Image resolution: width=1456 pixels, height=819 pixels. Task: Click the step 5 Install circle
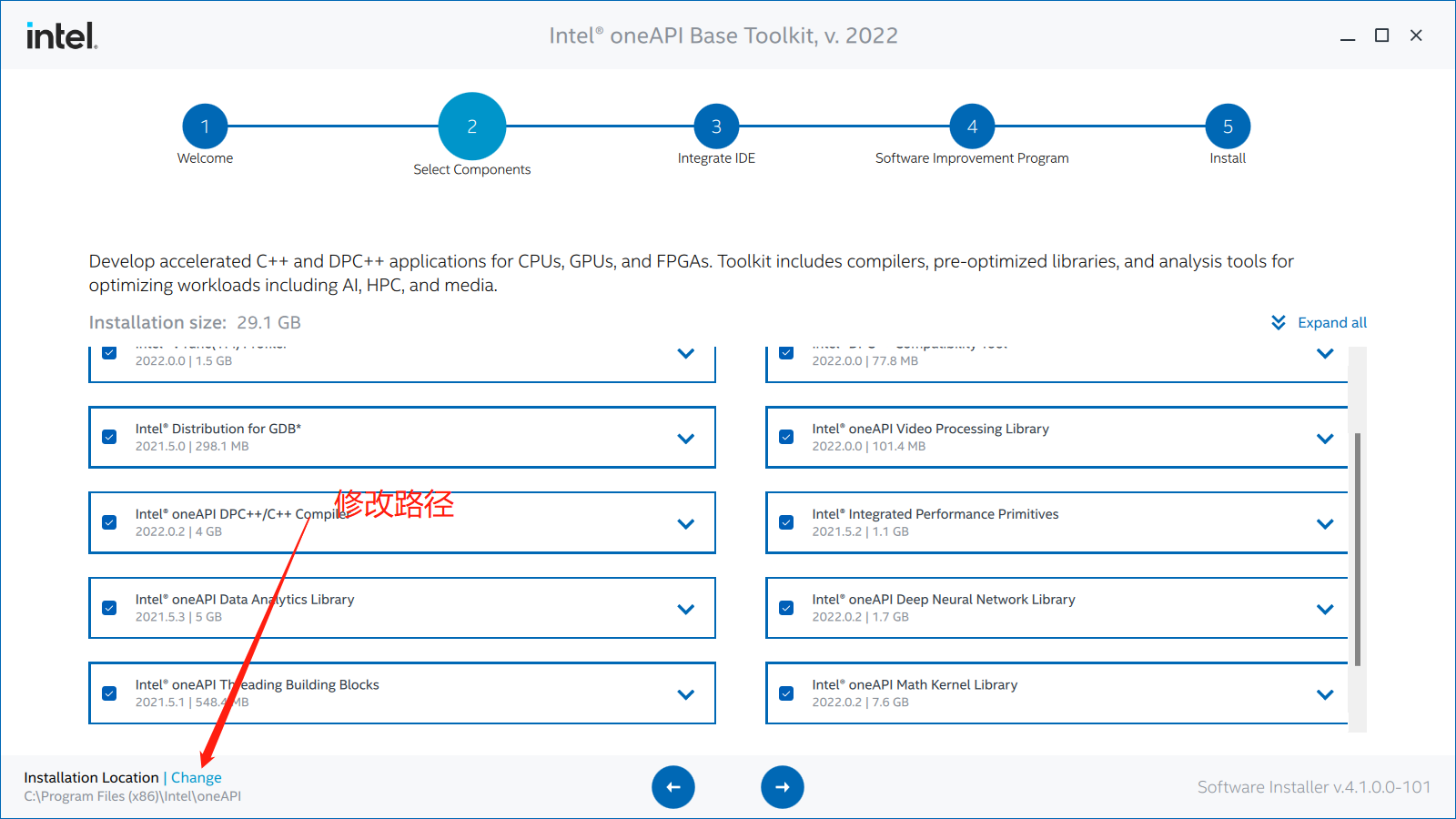[x=1228, y=126]
